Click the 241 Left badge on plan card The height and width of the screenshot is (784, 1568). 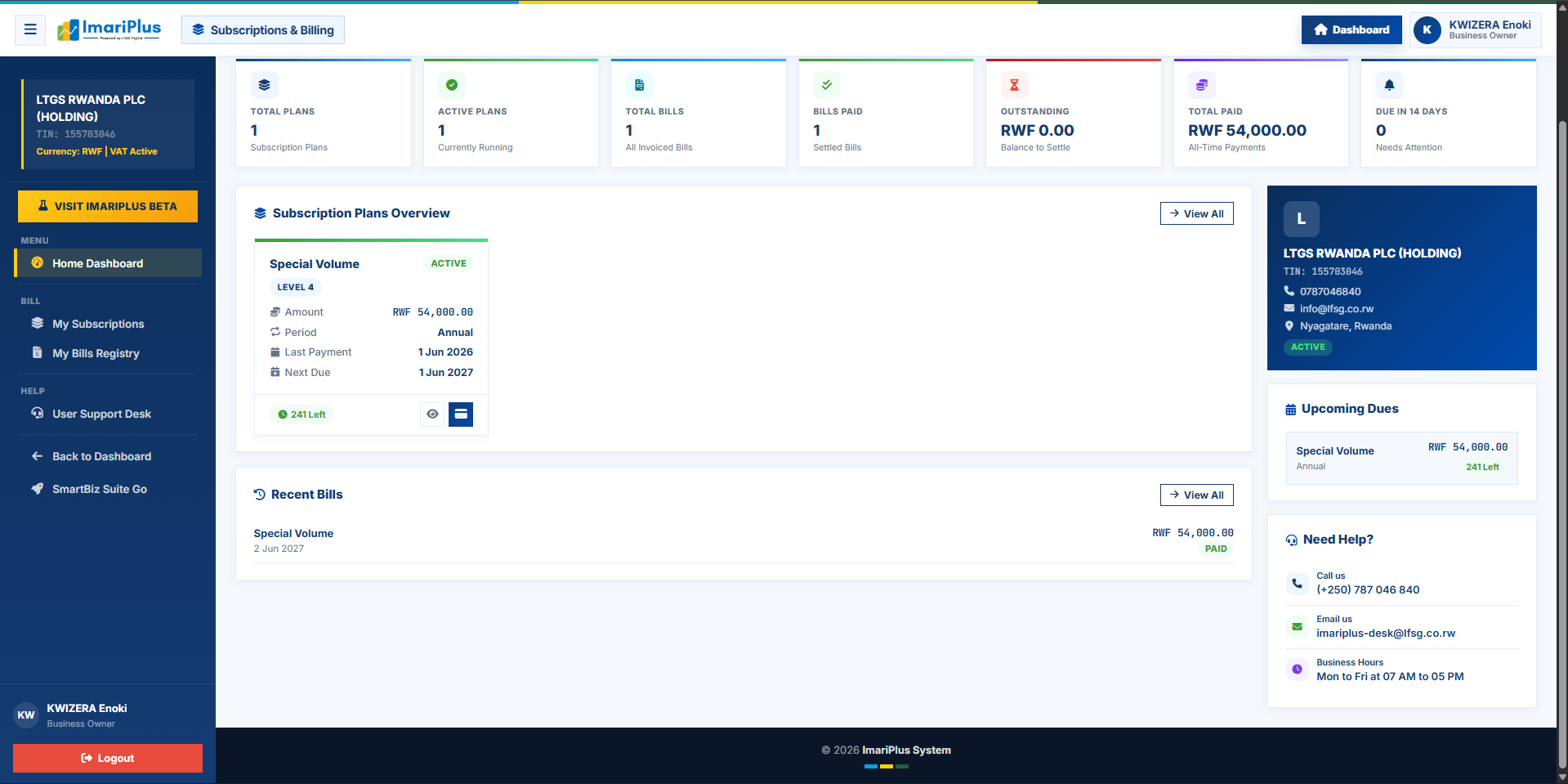click(x=302, y=414)
